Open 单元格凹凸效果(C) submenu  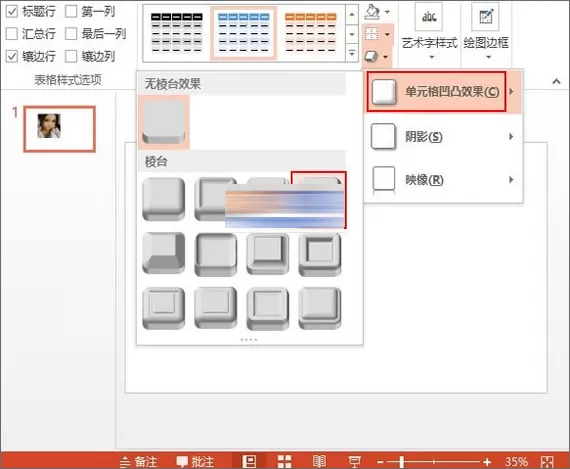click(x=443, y=92)
